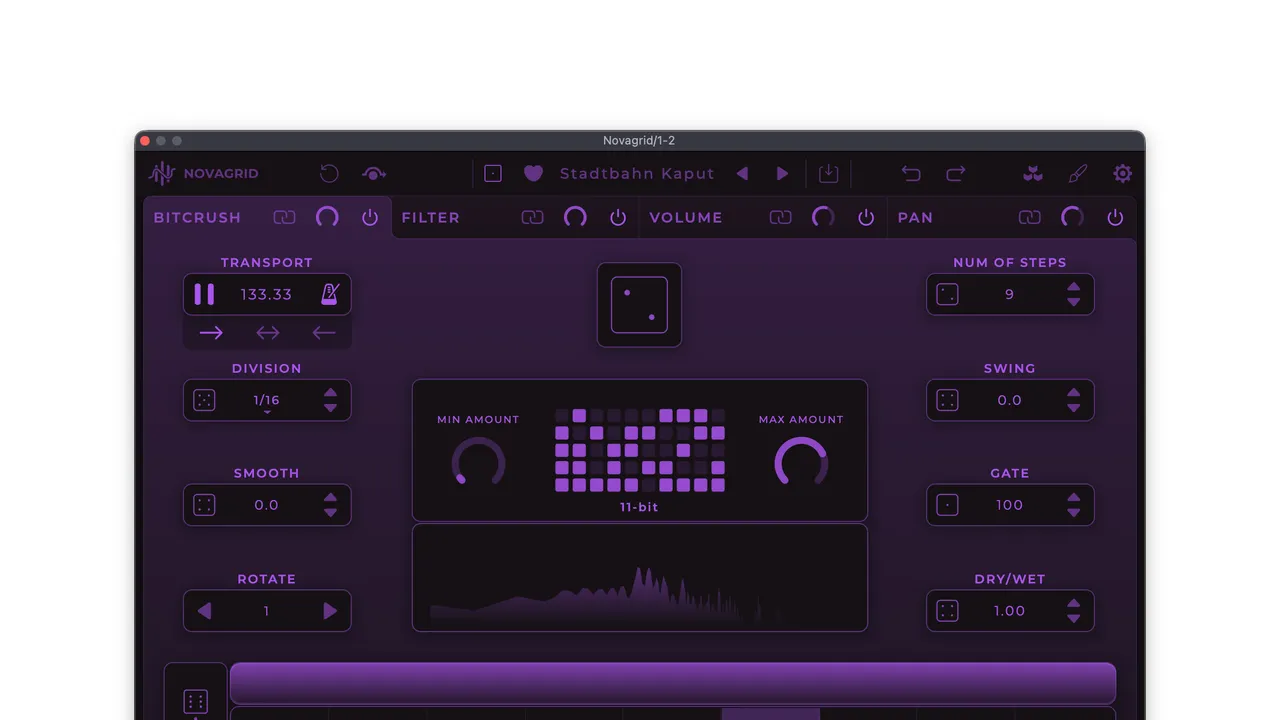Toggle FILTER power button
This screenshot has height=720, width=1280.
(x=618, y=217)
